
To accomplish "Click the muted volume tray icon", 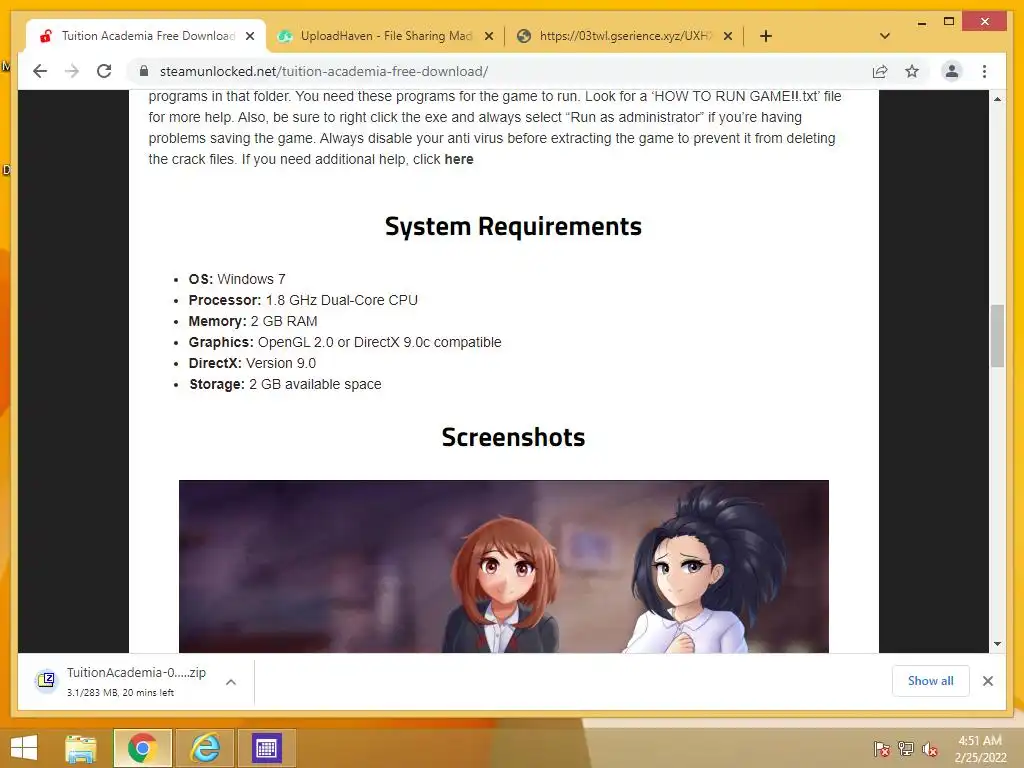I will coord(930,749).
